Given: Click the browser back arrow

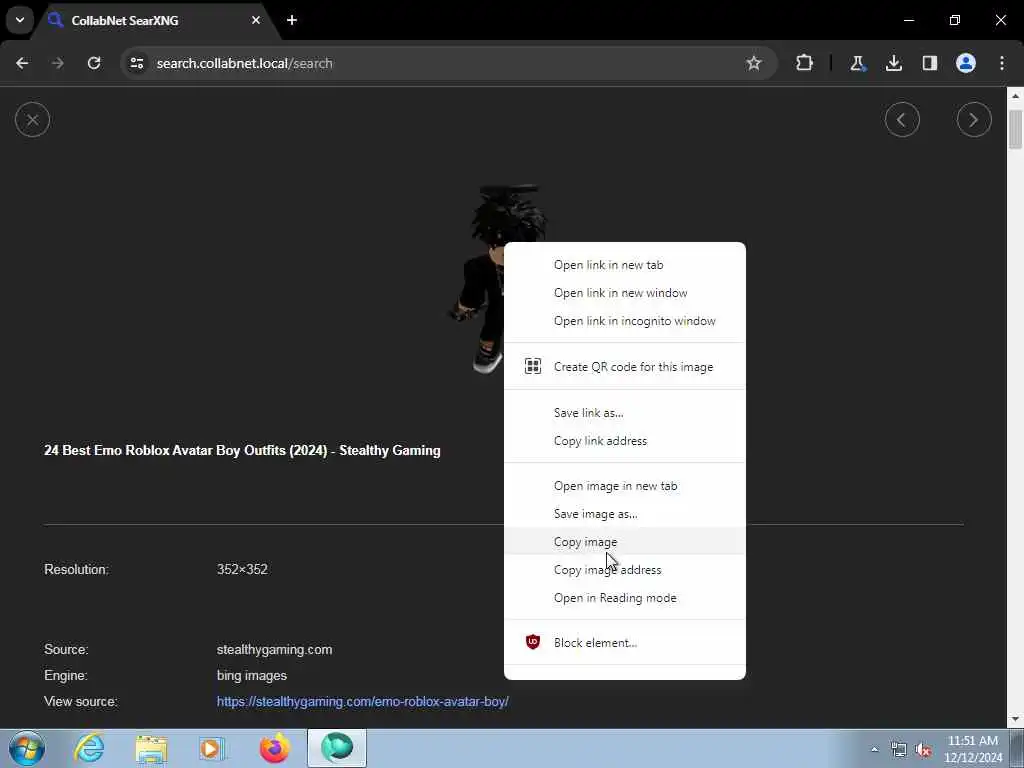Looking at the screenshot, I should [22, 63].
